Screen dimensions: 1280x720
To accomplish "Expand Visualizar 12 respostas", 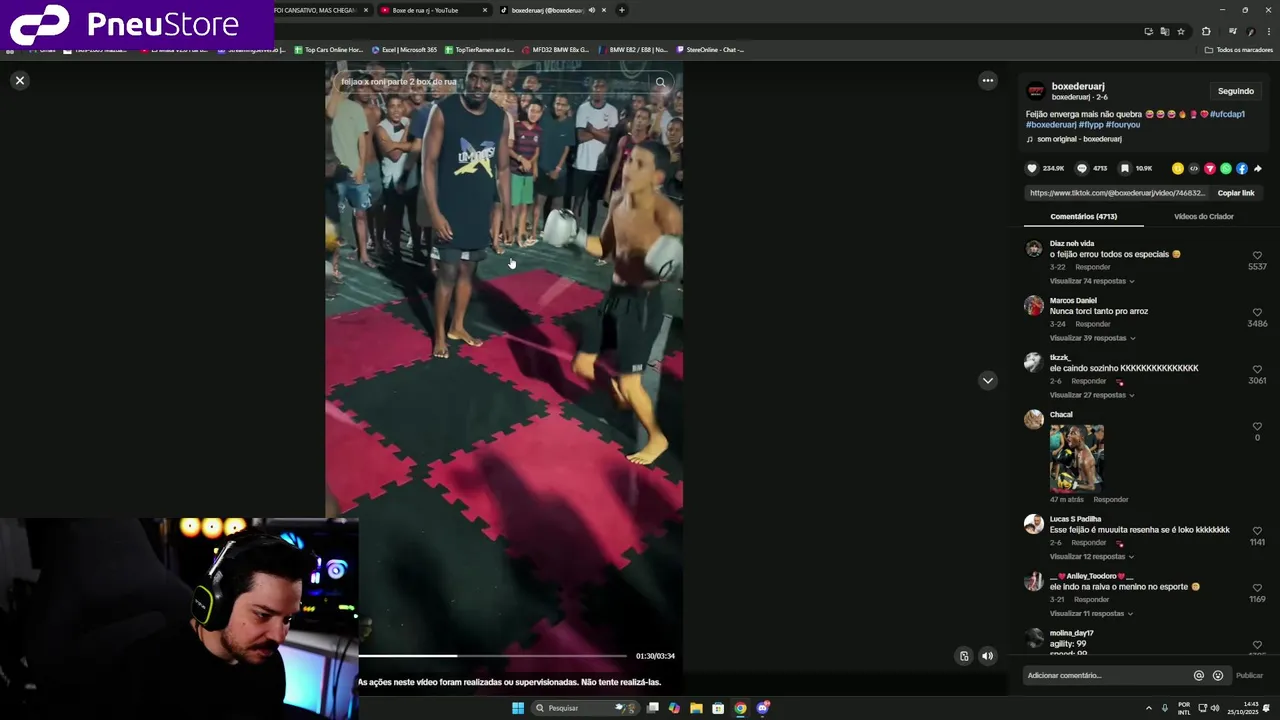I will coord(1091,556).
